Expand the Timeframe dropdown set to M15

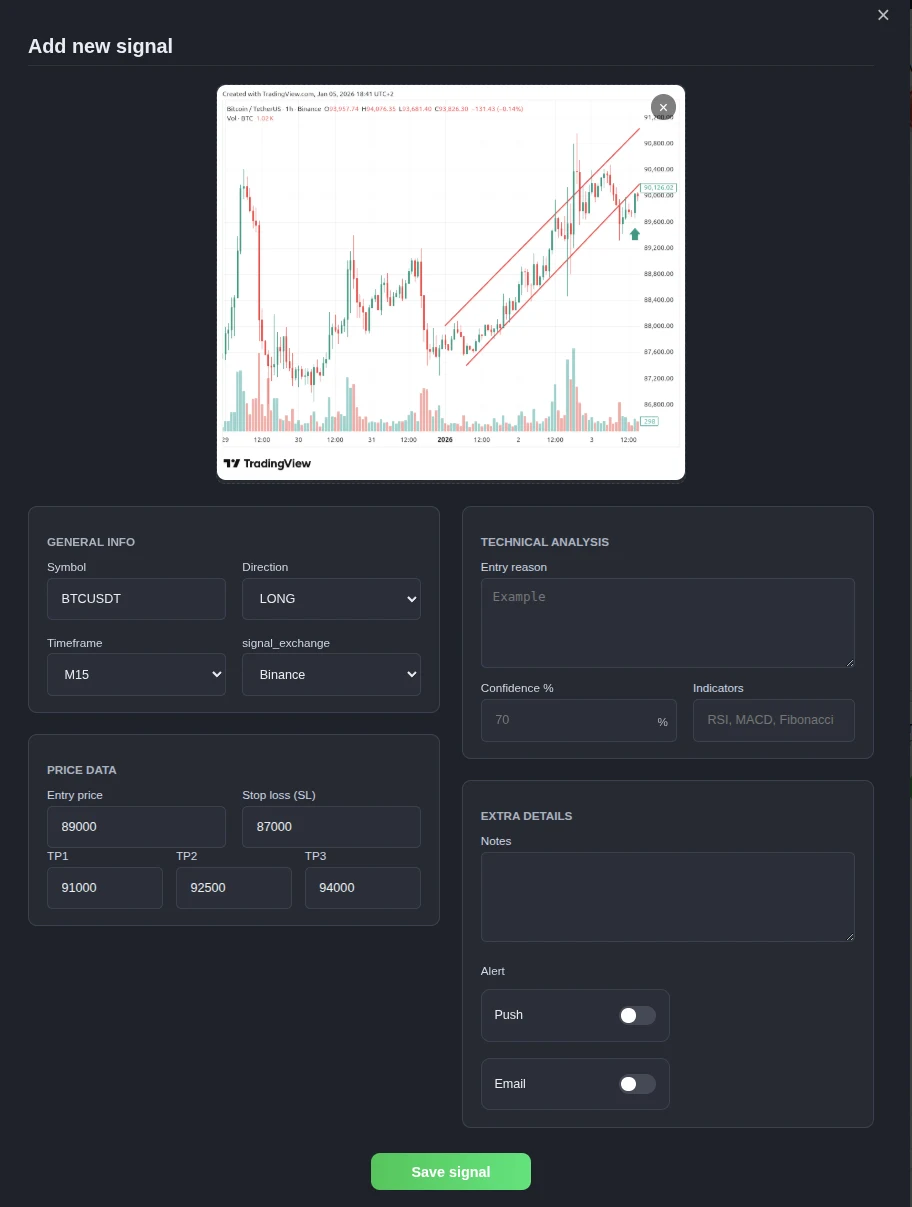click(136, 674)
